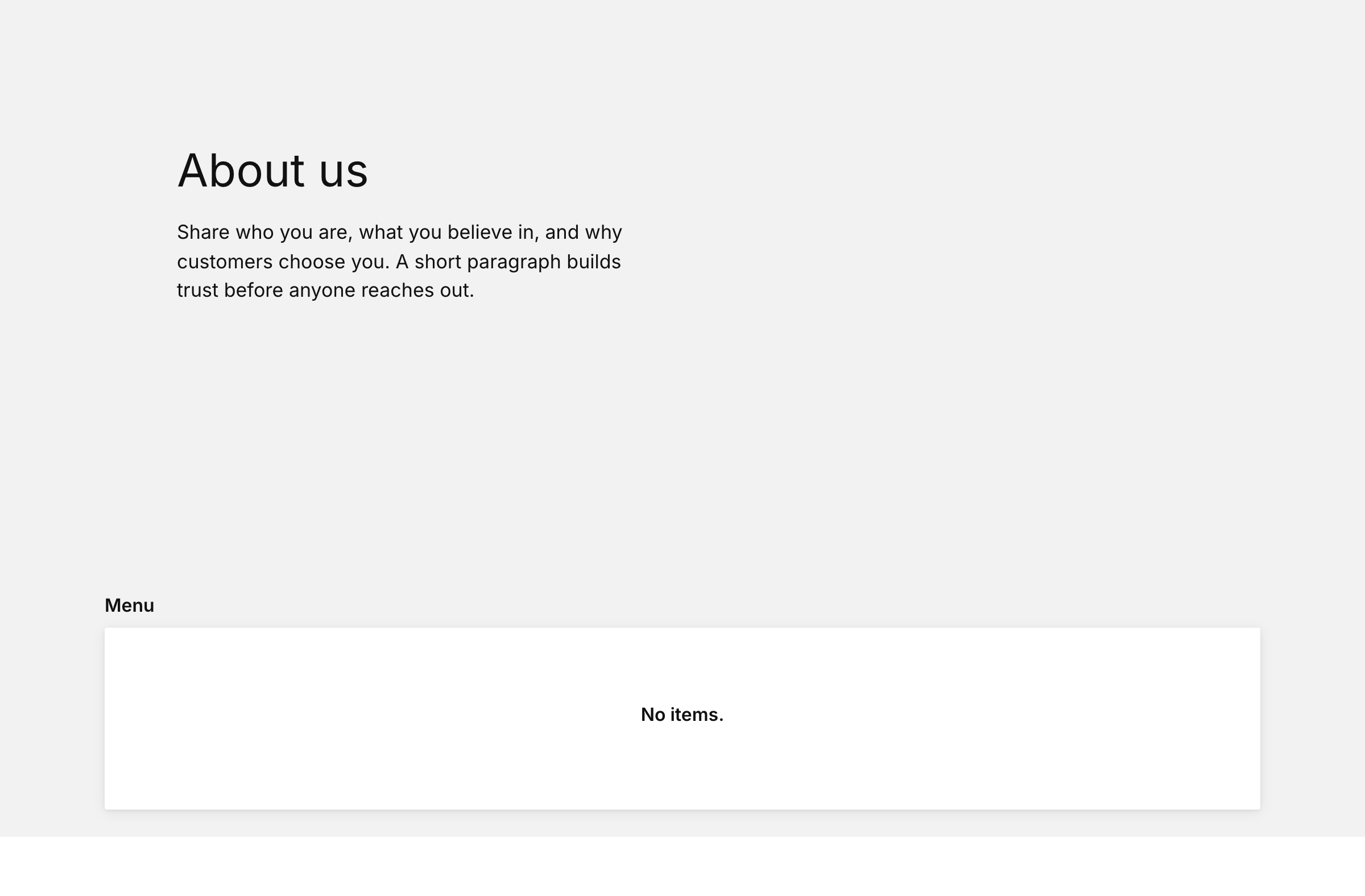Click the word "choose" in the paragraph
This screenshot has height=896, width=1365.
[x=312, y=262]
